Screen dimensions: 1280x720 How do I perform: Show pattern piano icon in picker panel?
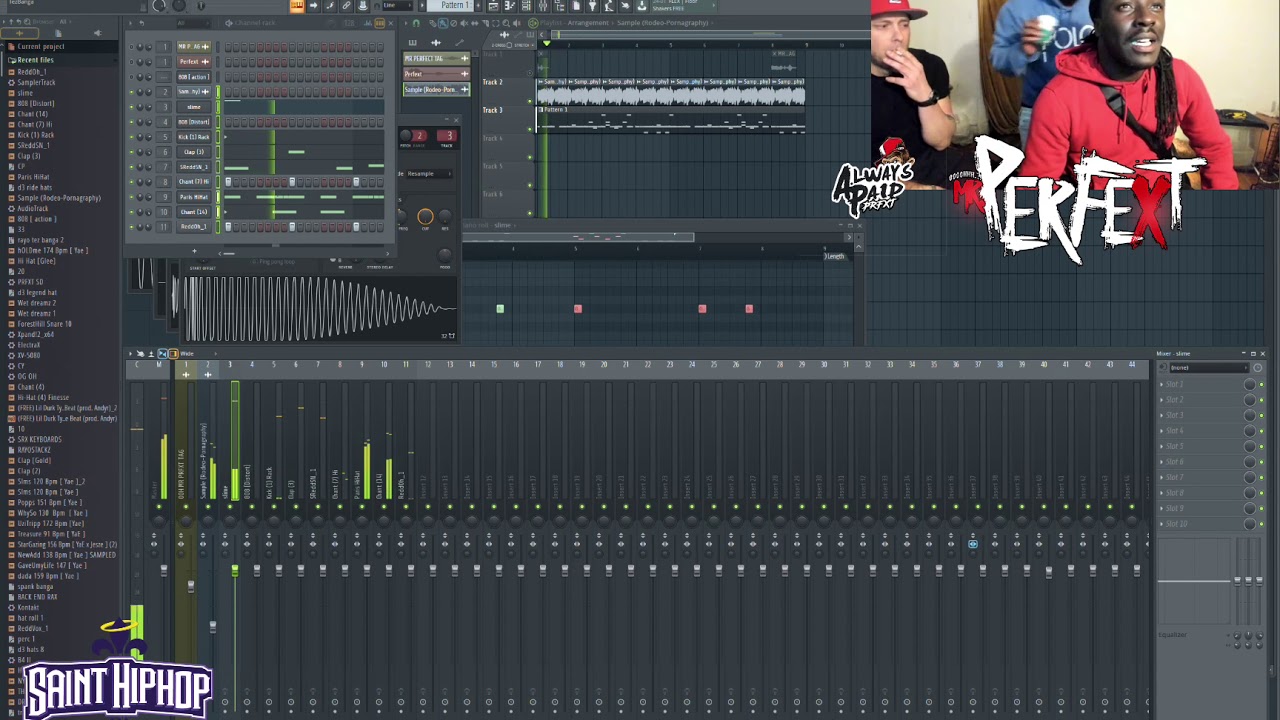(x=412, y=43)
